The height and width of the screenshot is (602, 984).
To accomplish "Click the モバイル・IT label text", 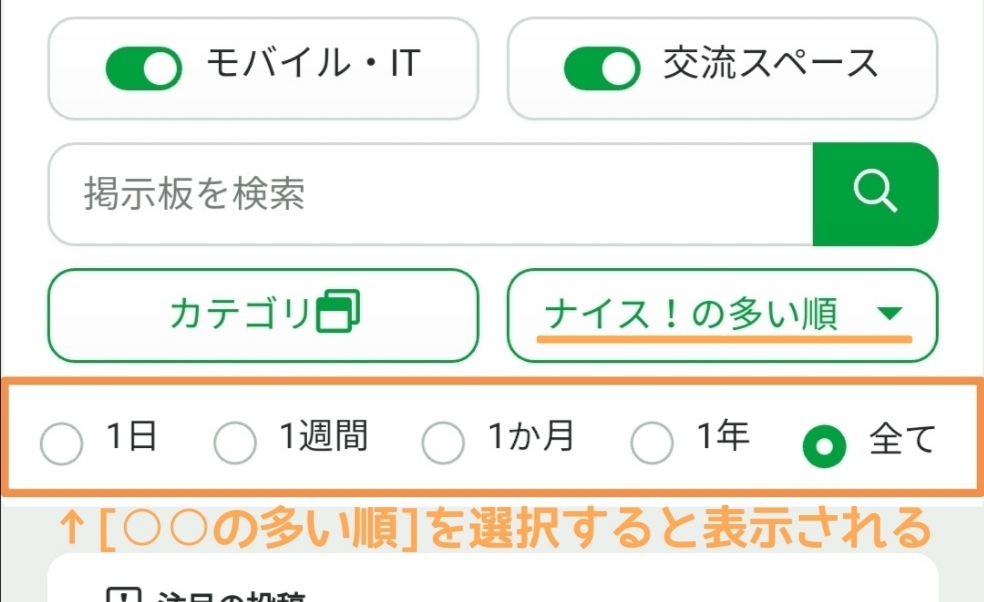I will [312, 65].
